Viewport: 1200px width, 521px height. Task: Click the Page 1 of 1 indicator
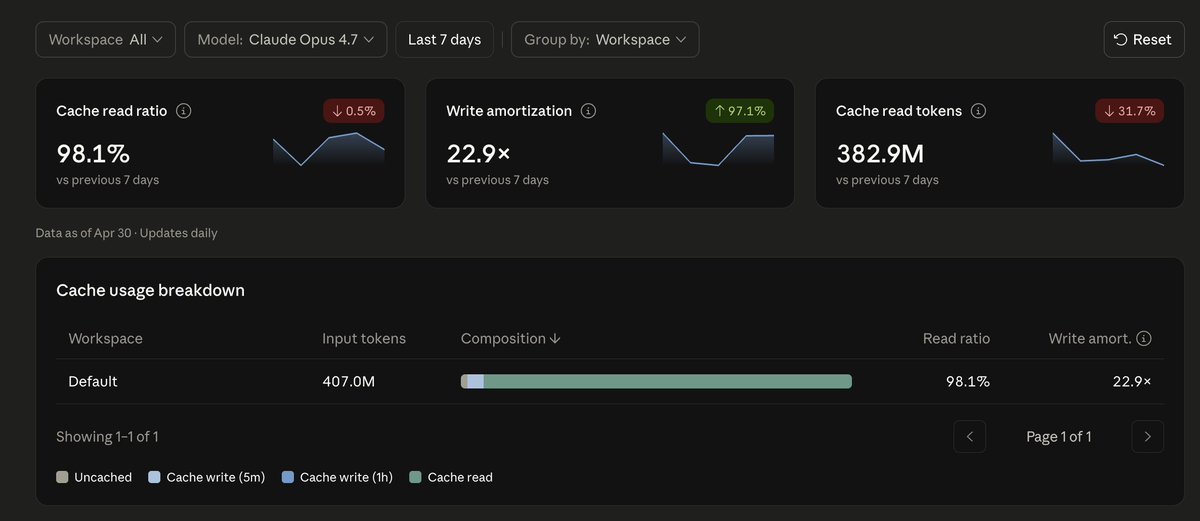[1059, 437]
